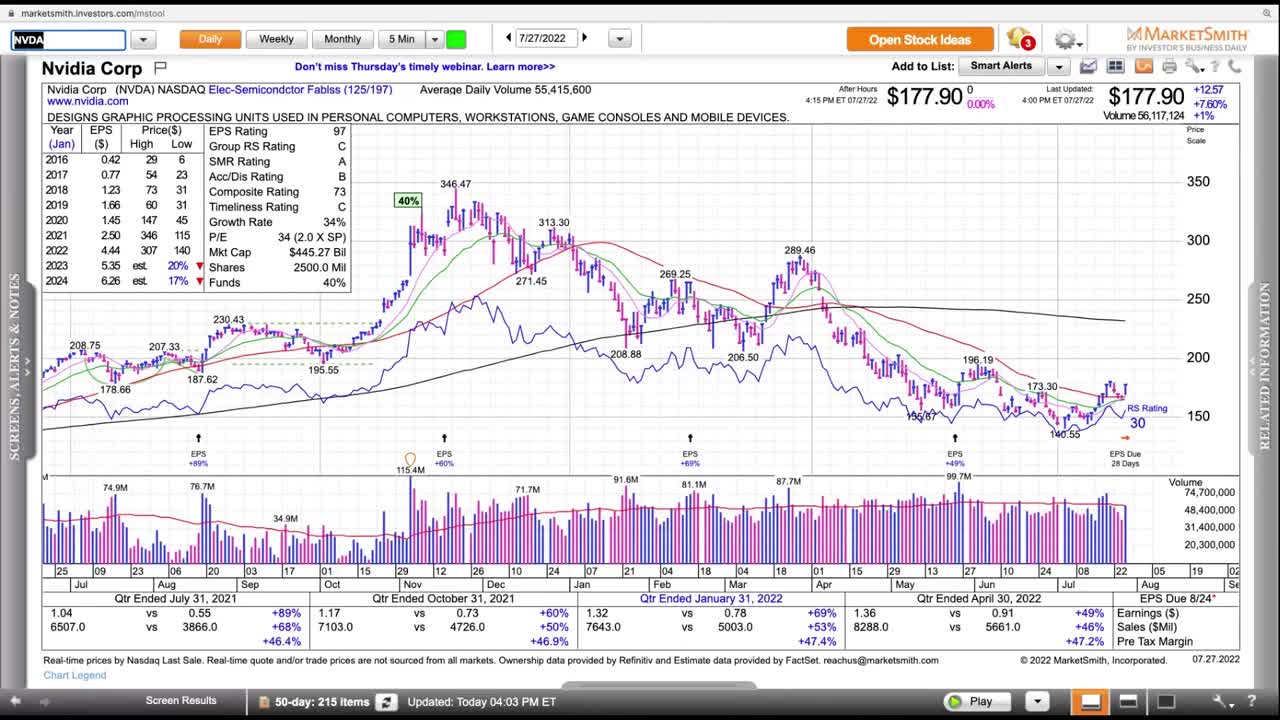Click the RS Rating 30 label

click(1146, 416)
